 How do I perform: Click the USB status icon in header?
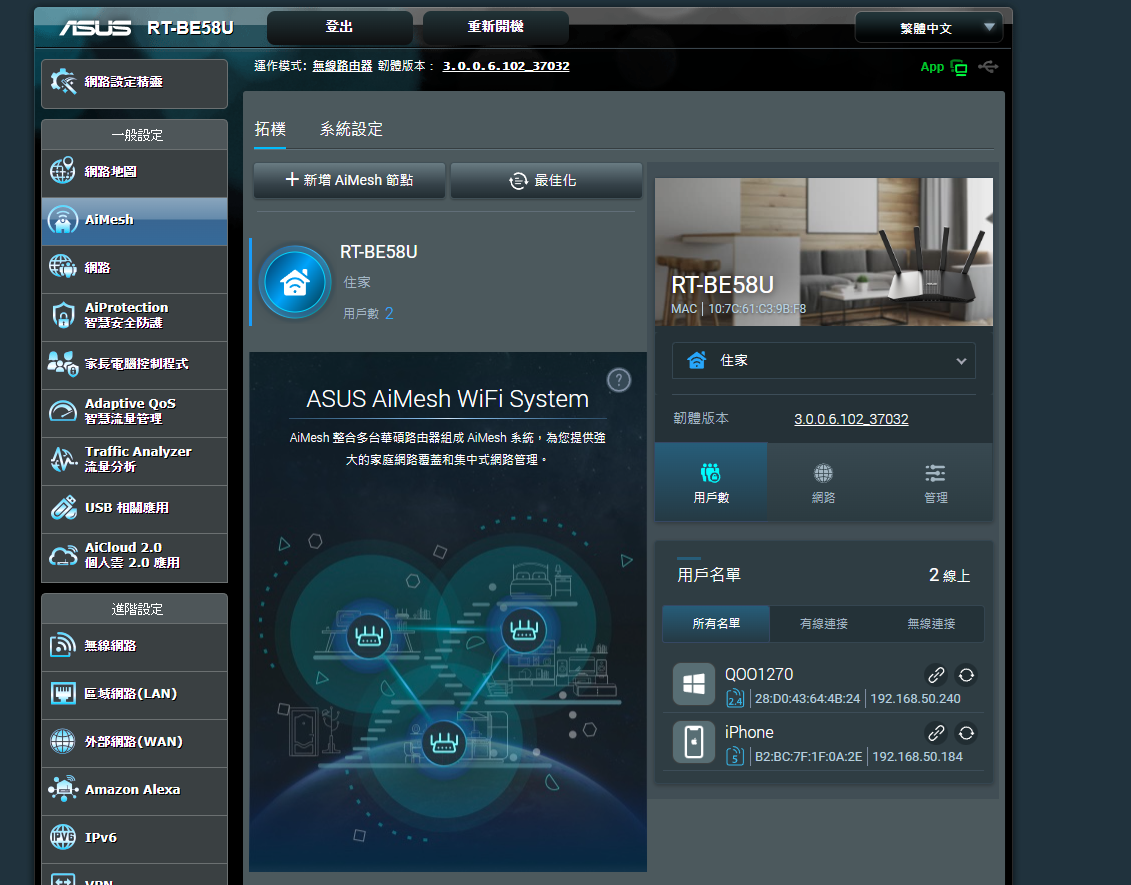tap(988, 67)
